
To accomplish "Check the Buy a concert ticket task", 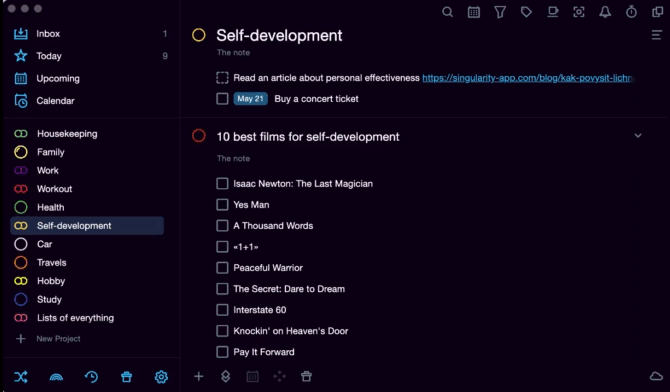I will pos(222,99).
